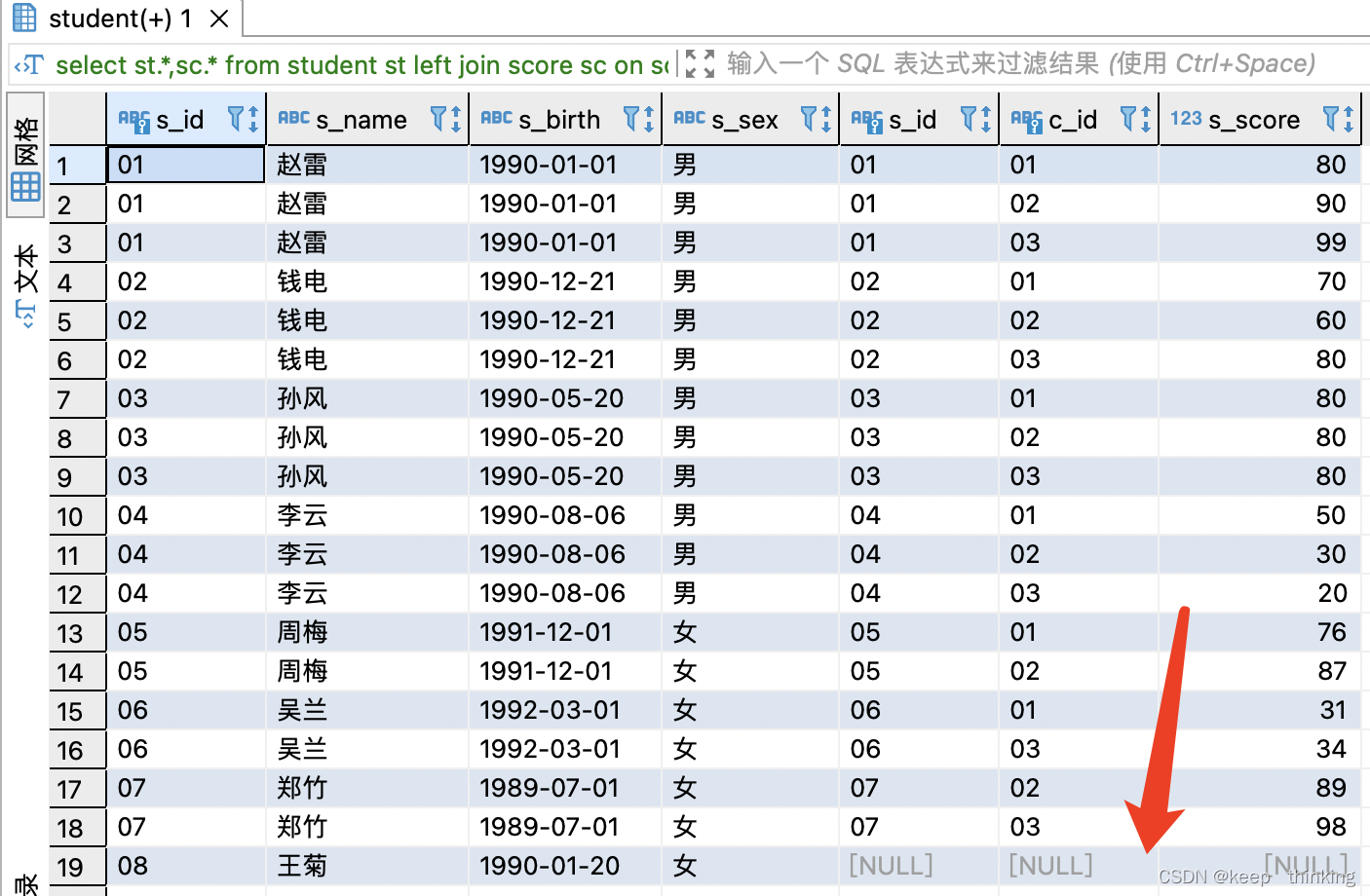Click the grid top-left corner select-all cell

(x=77, y=119)
